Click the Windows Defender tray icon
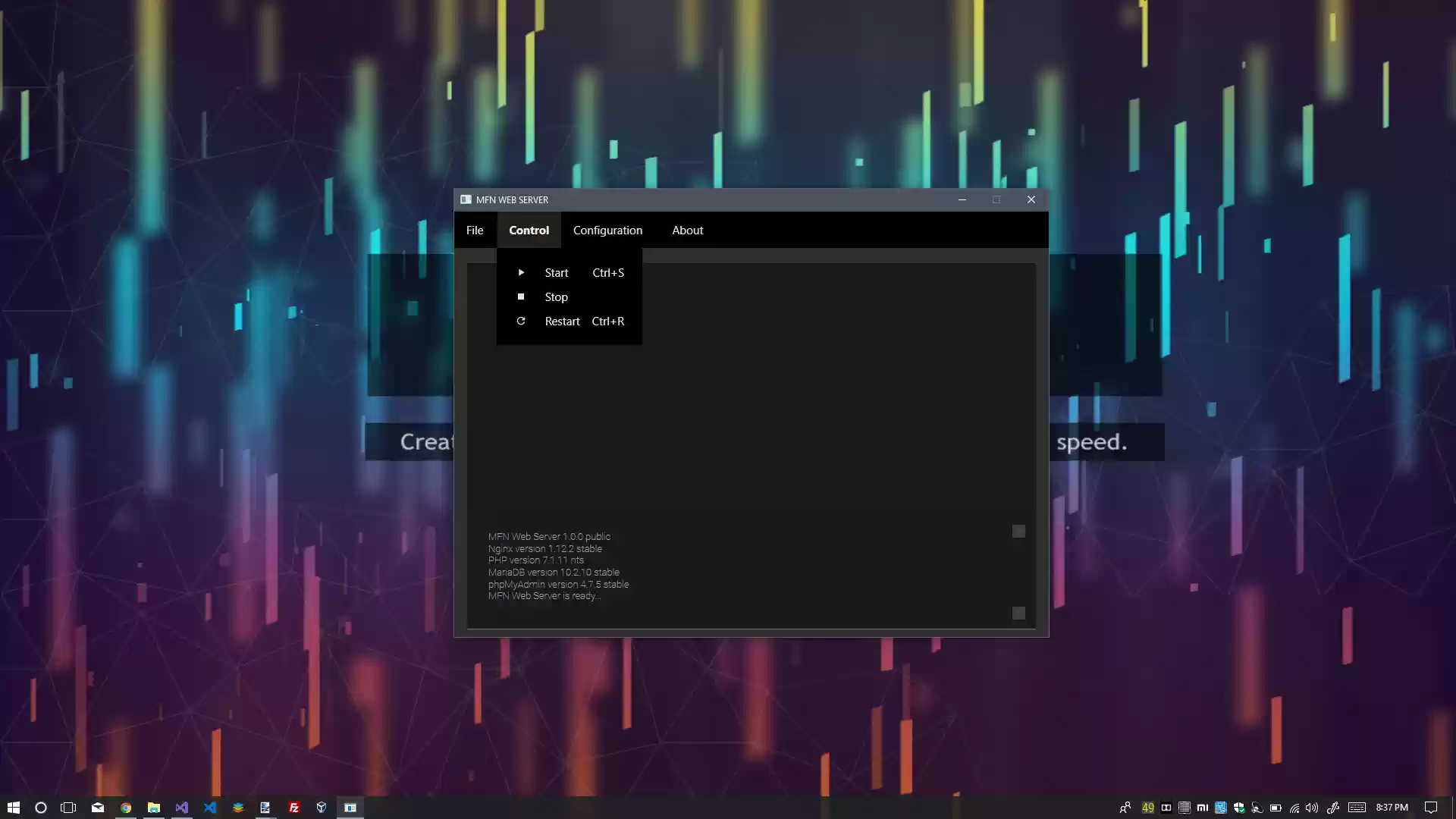This screenshot has width=1456, height=819. tap(1240, 808)
